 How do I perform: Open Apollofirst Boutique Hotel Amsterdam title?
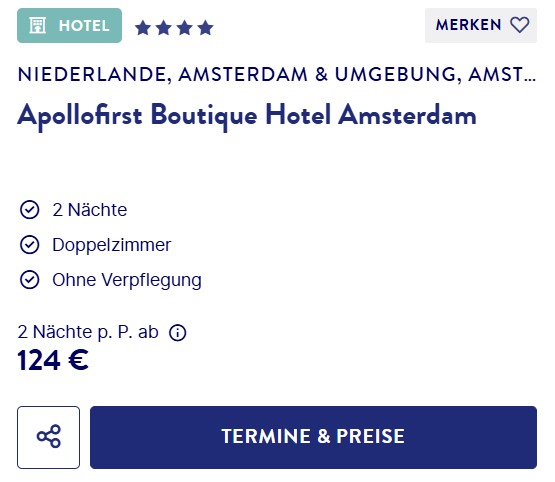(x=247, y=116)
